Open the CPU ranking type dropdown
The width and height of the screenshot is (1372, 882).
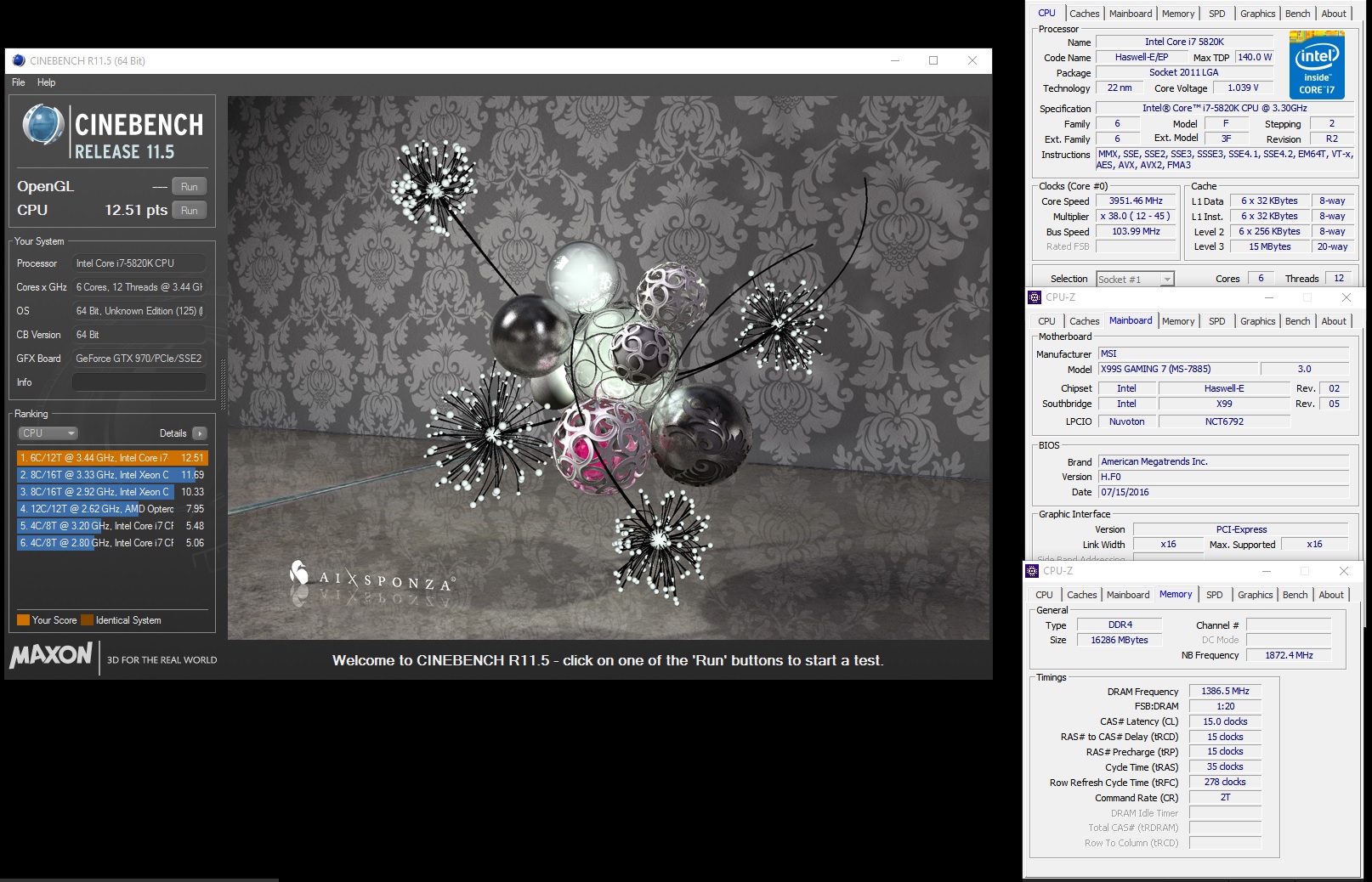coord(48,433)
